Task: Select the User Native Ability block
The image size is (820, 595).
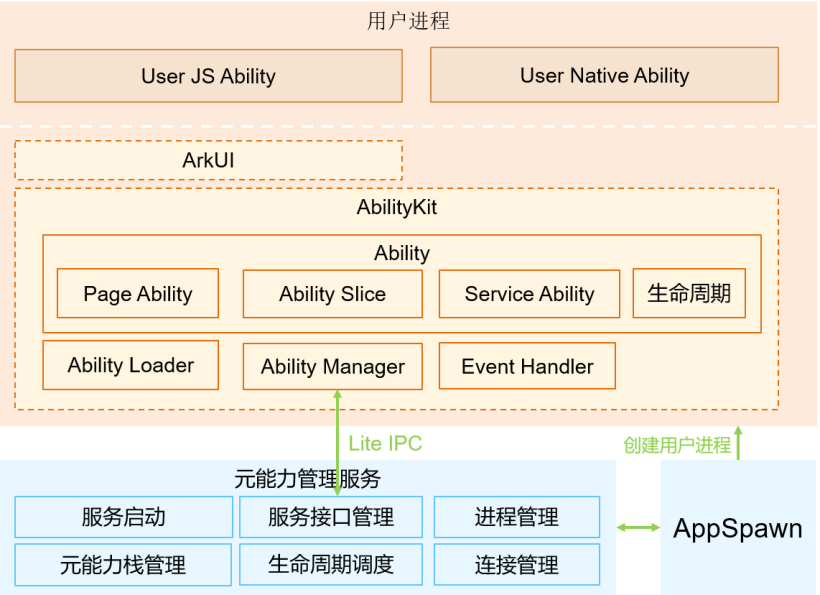Action: (604, 76)
